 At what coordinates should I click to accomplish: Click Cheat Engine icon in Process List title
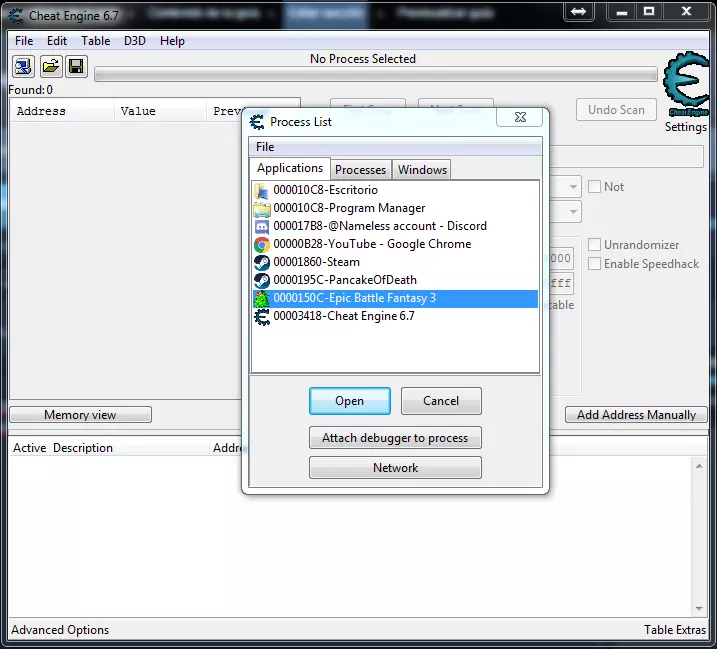[257, 122]
